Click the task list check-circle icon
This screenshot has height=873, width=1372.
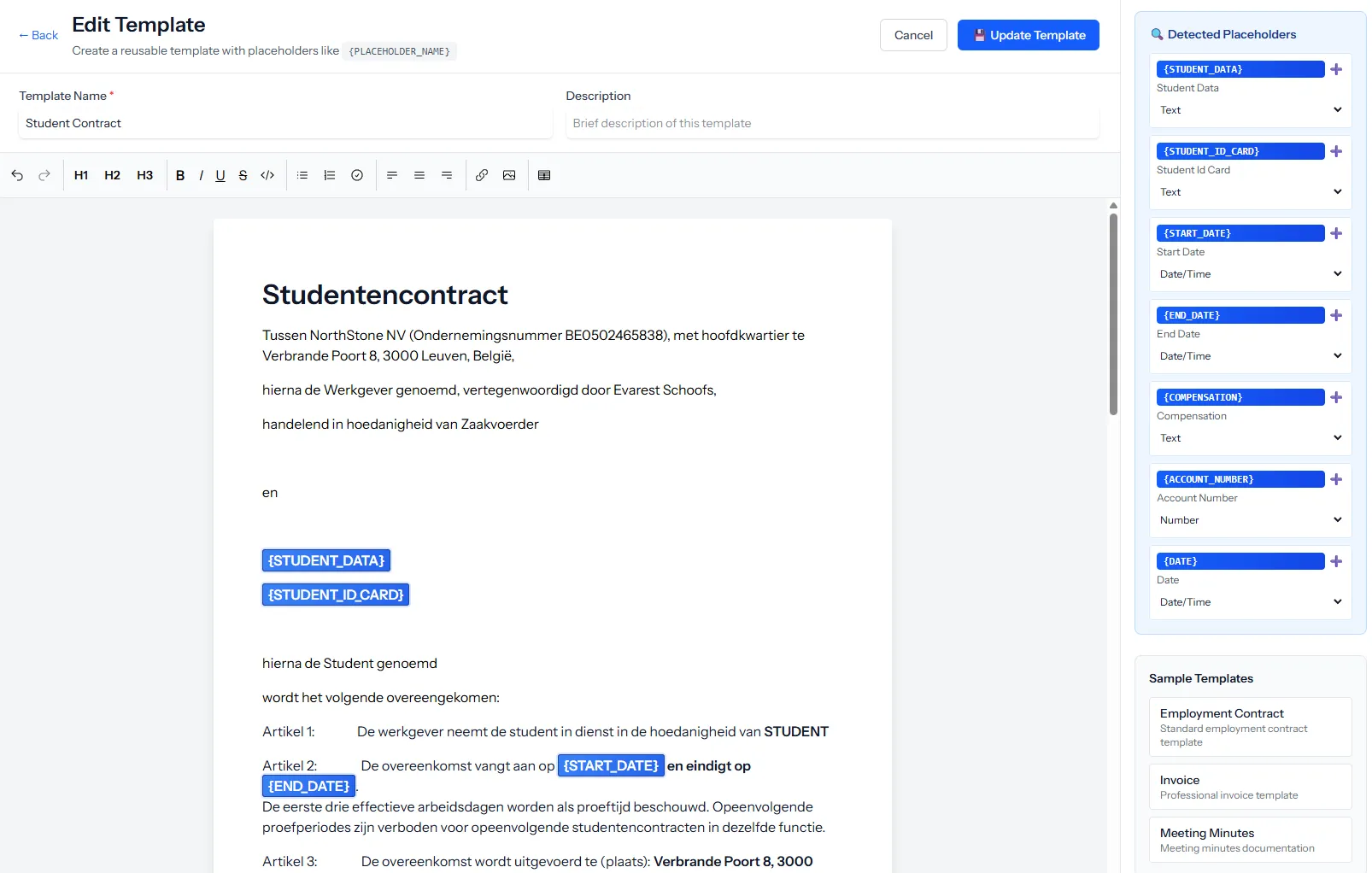click(x=357, y=175)
